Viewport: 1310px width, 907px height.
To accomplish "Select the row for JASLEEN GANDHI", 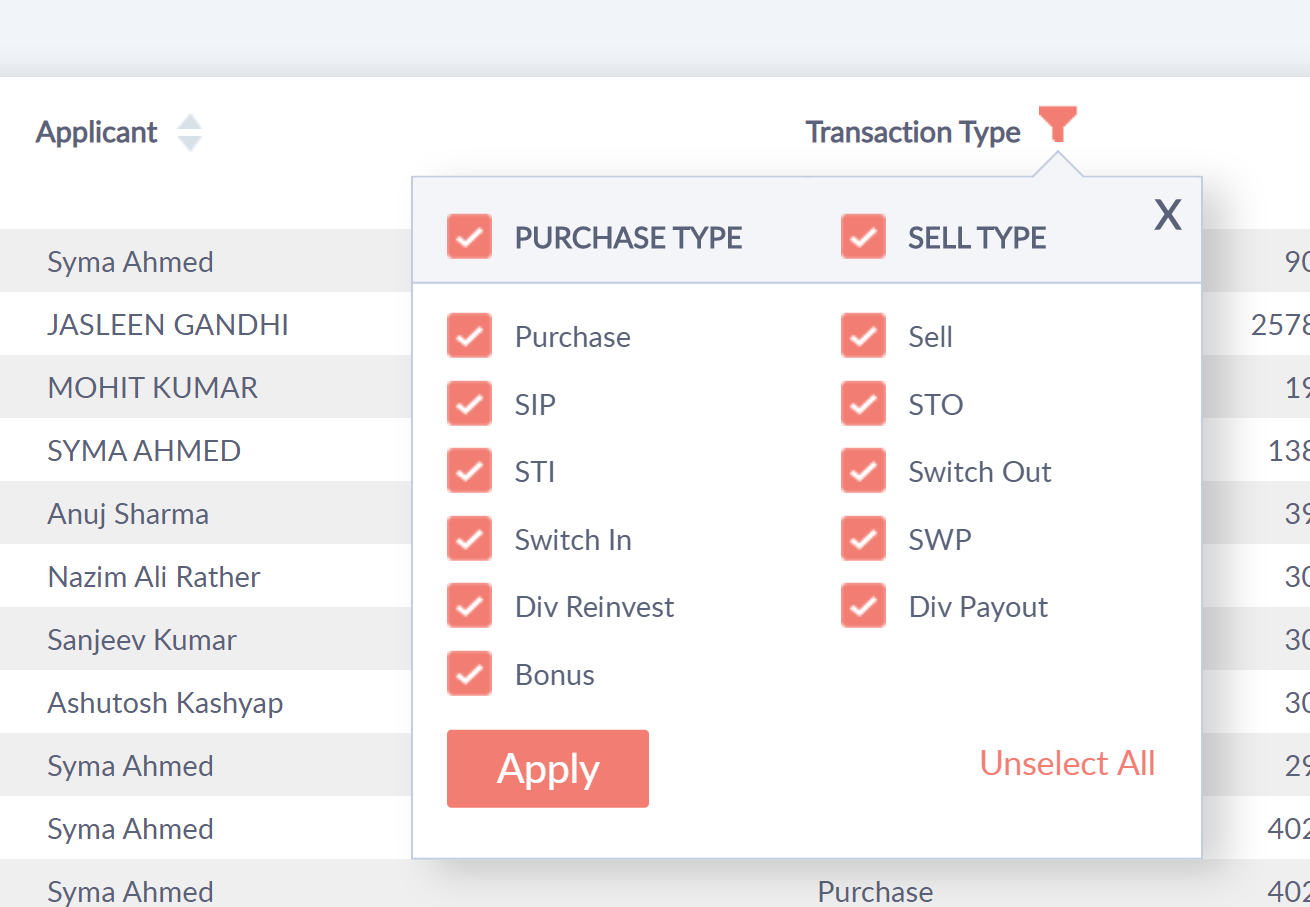I will 168,324.
